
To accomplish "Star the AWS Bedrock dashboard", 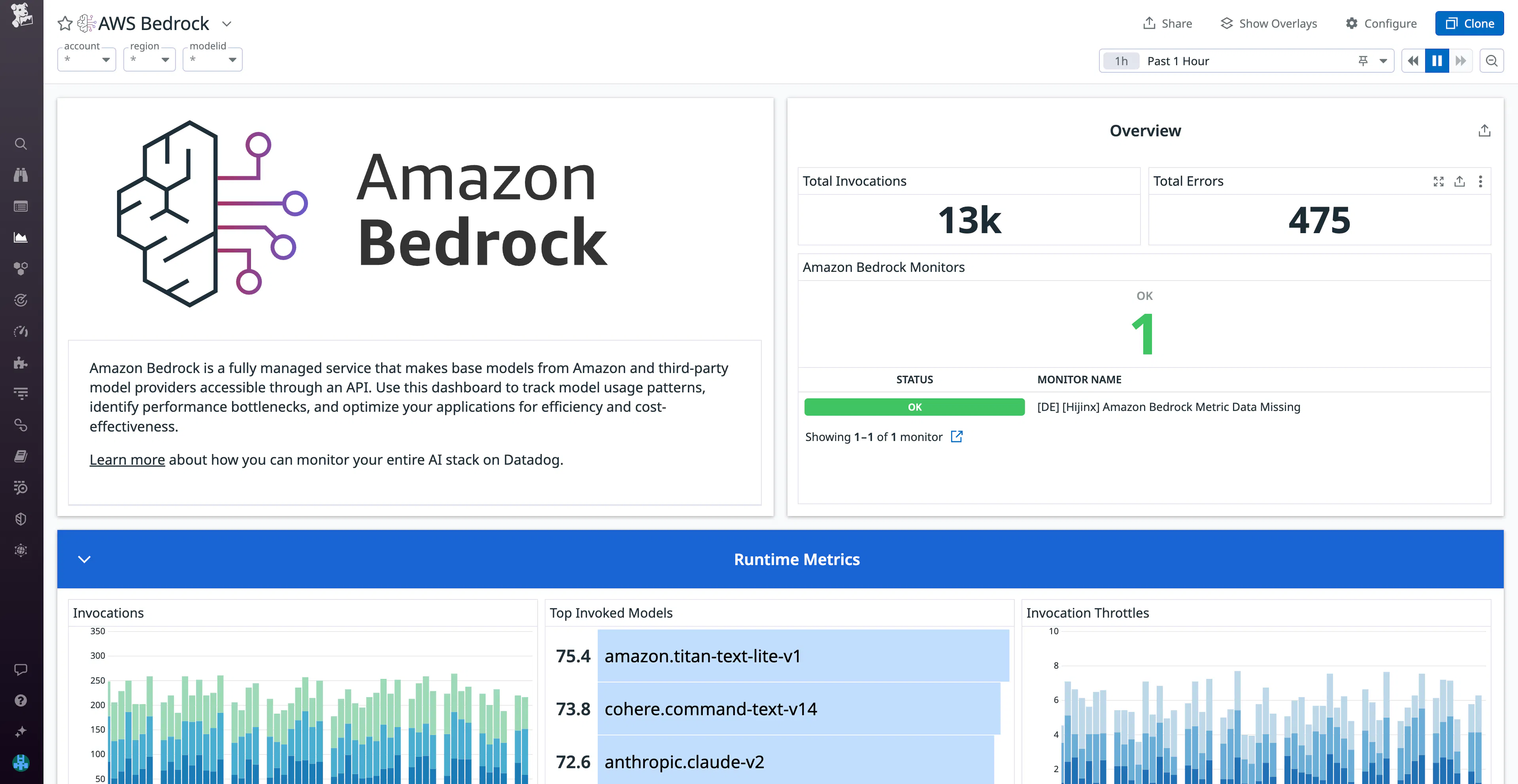I will [64, 23].
